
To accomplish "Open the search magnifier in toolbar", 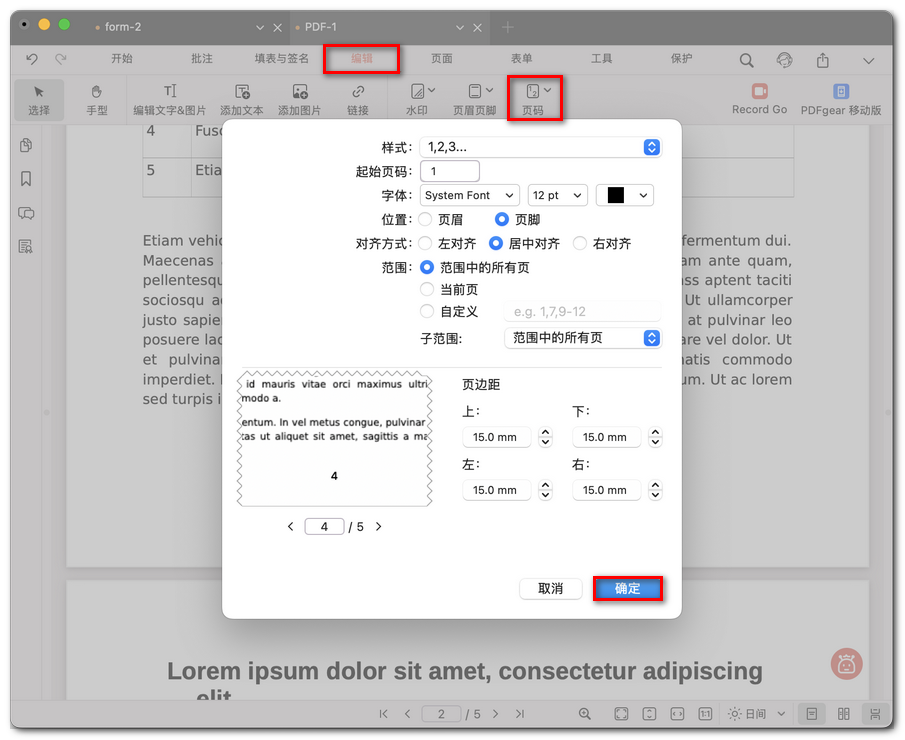I will tap(746, 60).
